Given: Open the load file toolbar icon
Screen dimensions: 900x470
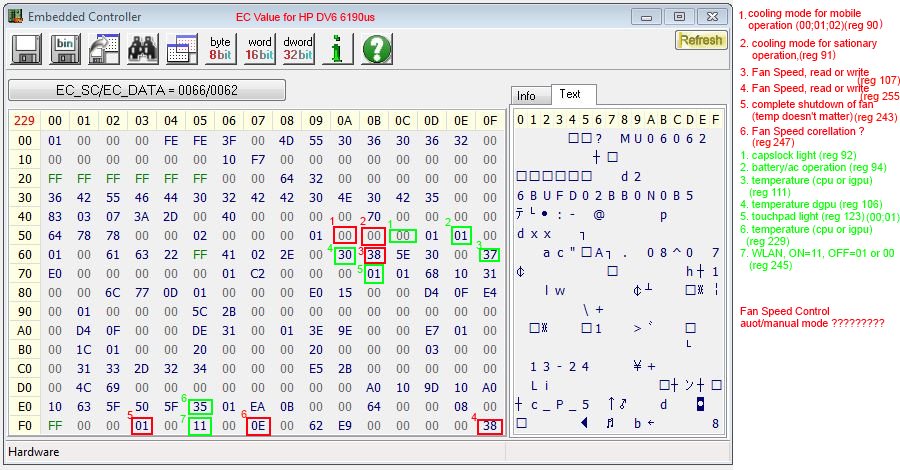Looking at the screenshot, I should click(x=104, y=49).
